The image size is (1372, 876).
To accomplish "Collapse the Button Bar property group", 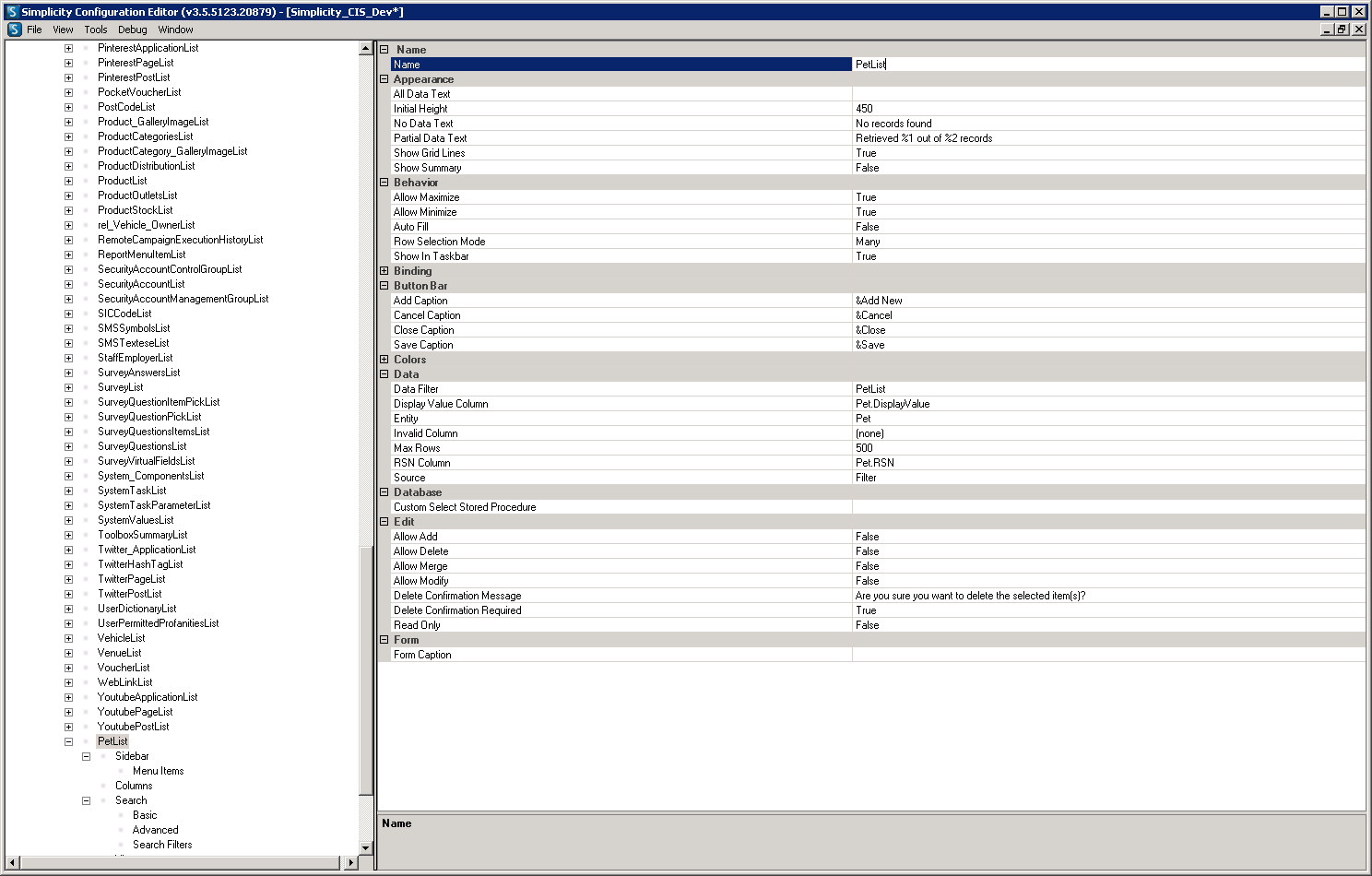I will [x=384, y=286].
